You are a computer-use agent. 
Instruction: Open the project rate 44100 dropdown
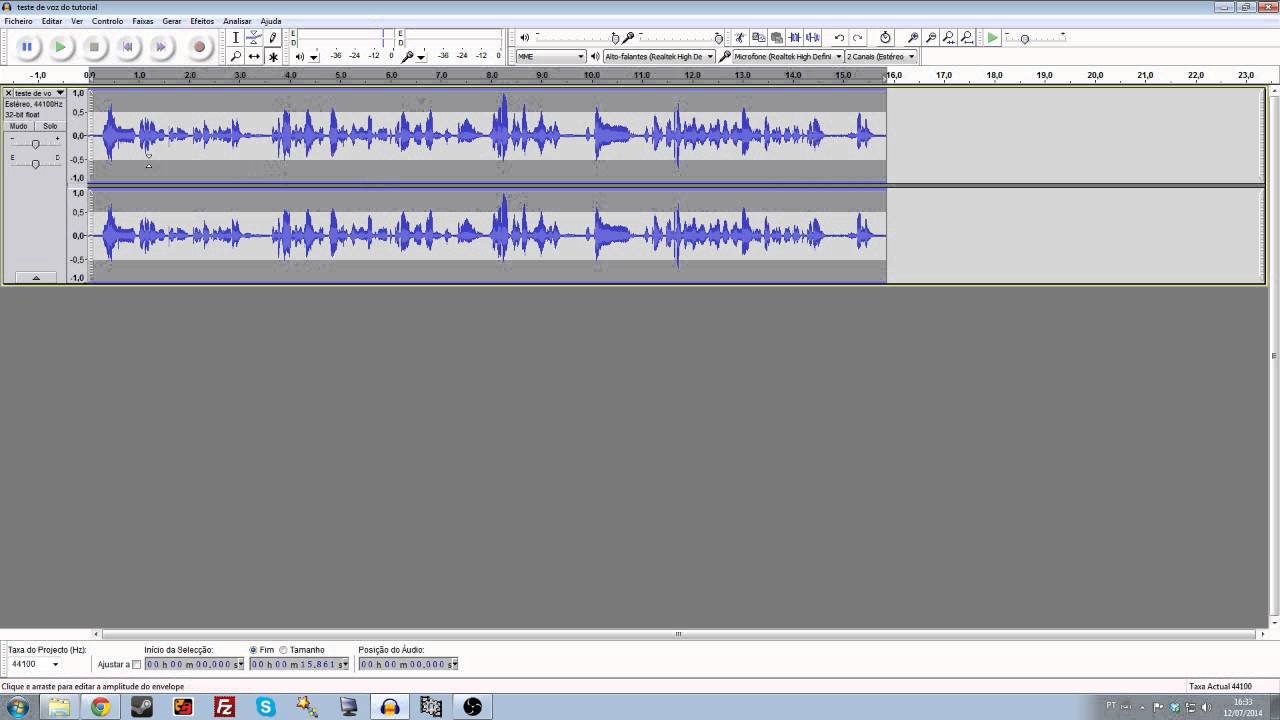[x=35, y=664]
